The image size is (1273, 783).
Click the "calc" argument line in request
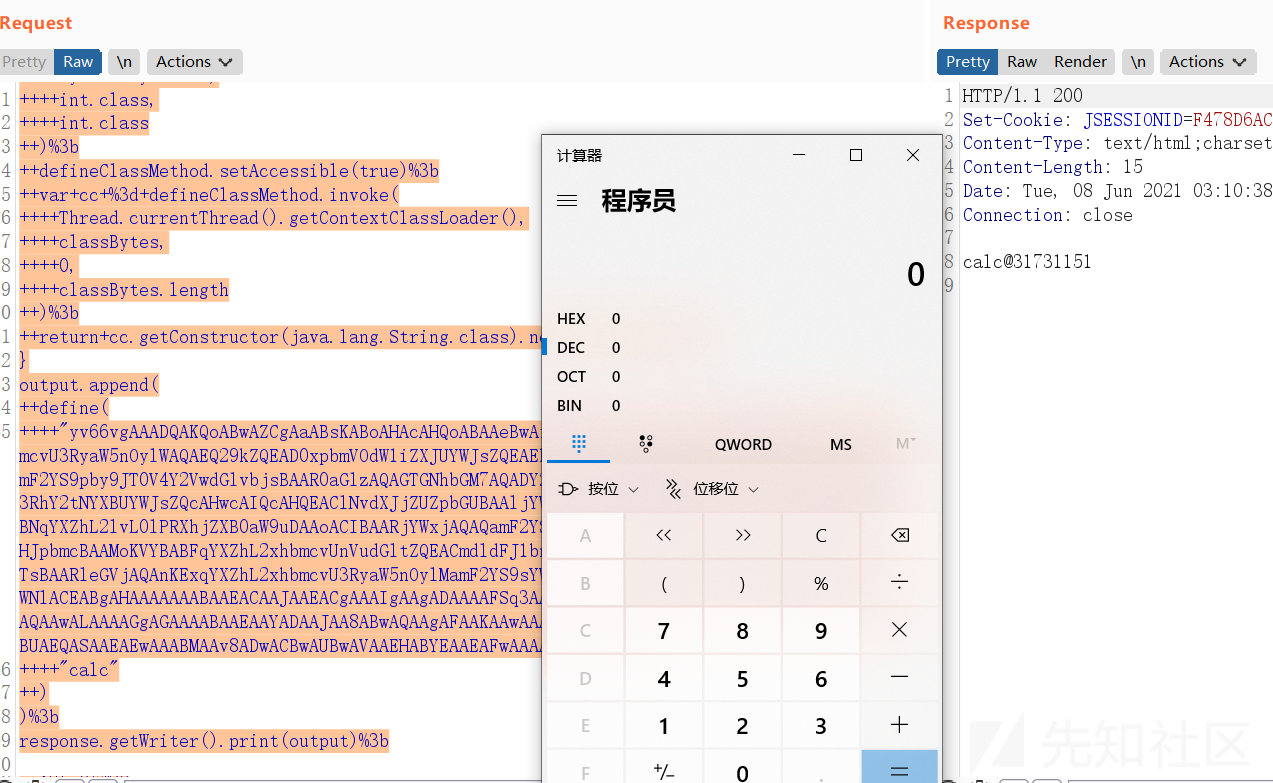point(69,669)
